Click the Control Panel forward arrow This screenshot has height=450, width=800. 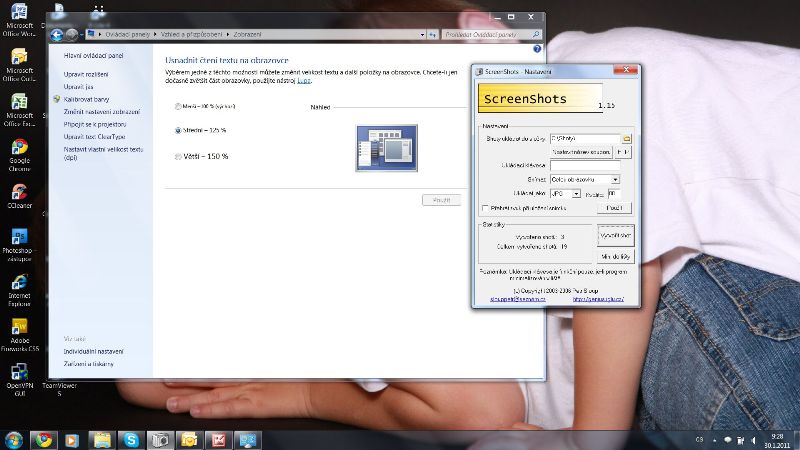72,35
